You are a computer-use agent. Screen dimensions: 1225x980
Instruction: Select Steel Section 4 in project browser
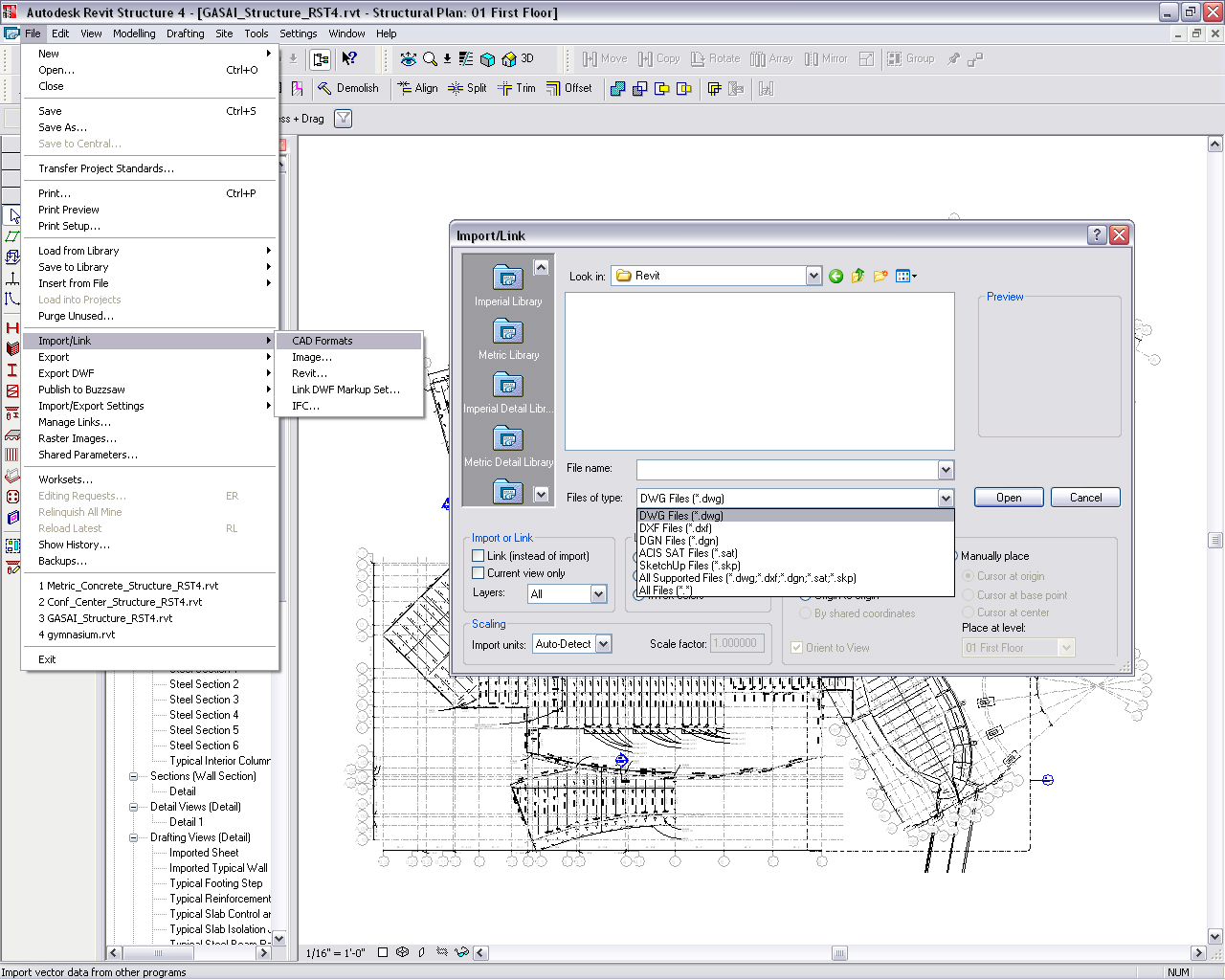[x=204, y=715]
